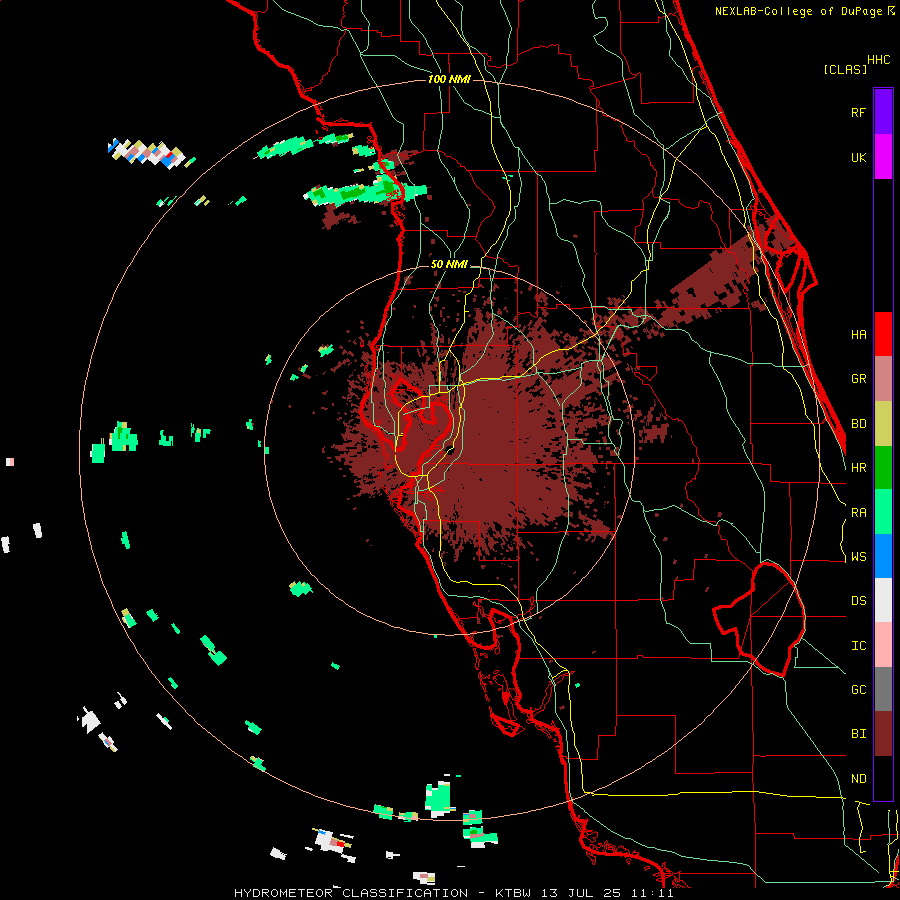Click the HYDROMETEOR CLASSIFICATION KTBW timestamp caption

coord(453,893)
